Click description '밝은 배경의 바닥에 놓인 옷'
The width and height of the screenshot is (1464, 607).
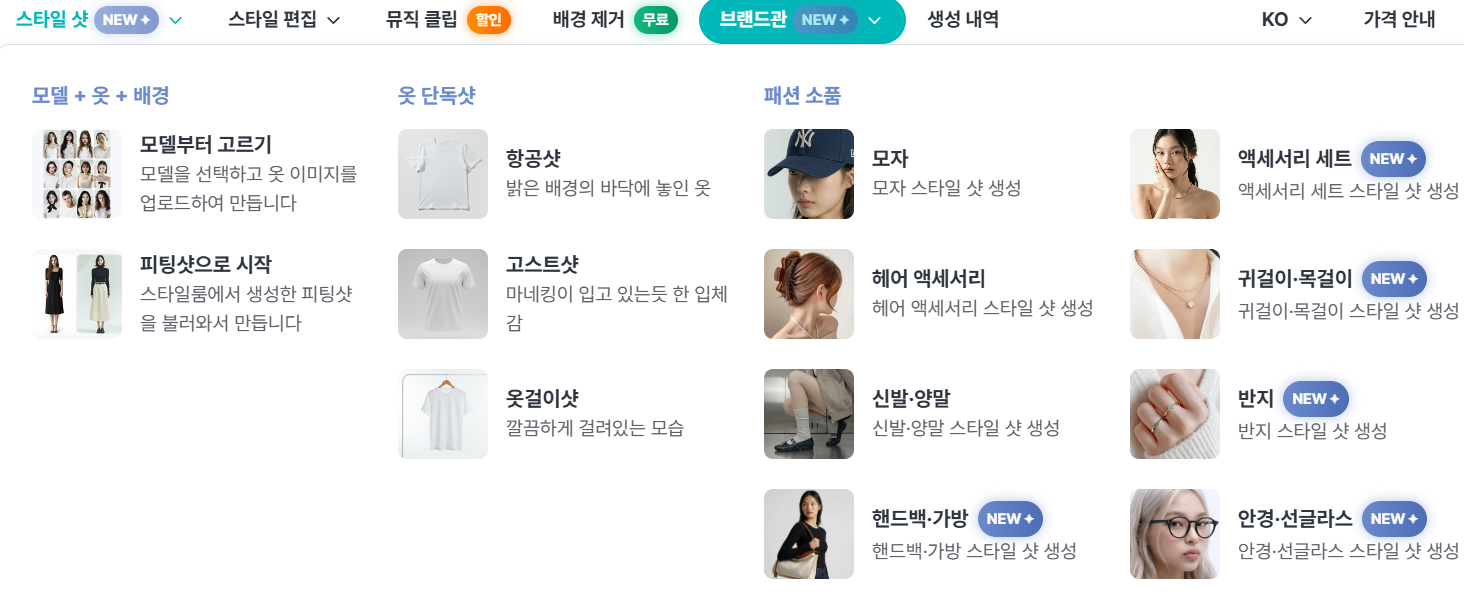608,188
